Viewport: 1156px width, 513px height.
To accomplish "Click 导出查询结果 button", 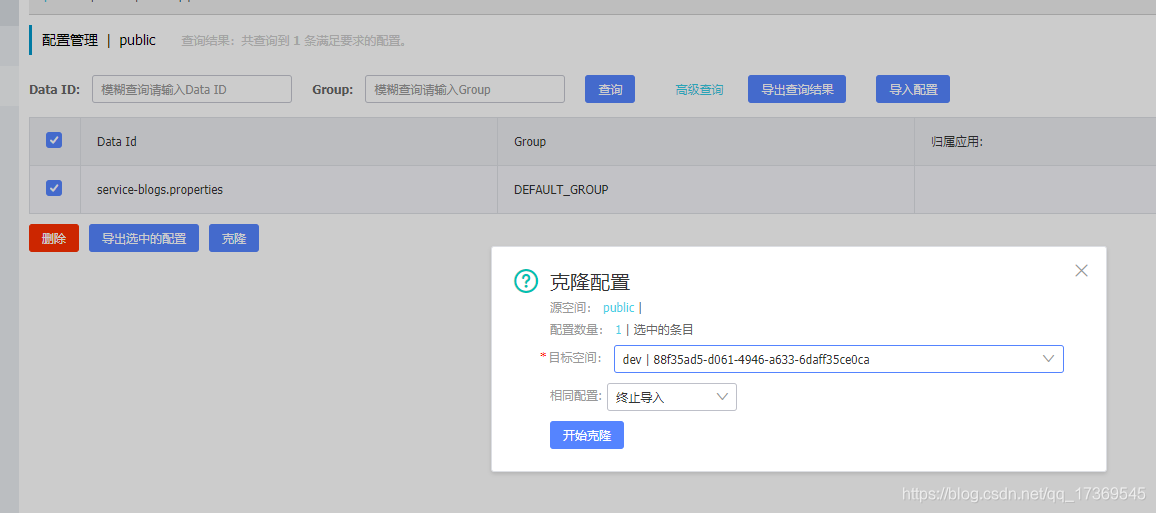I will coord(797,89).
